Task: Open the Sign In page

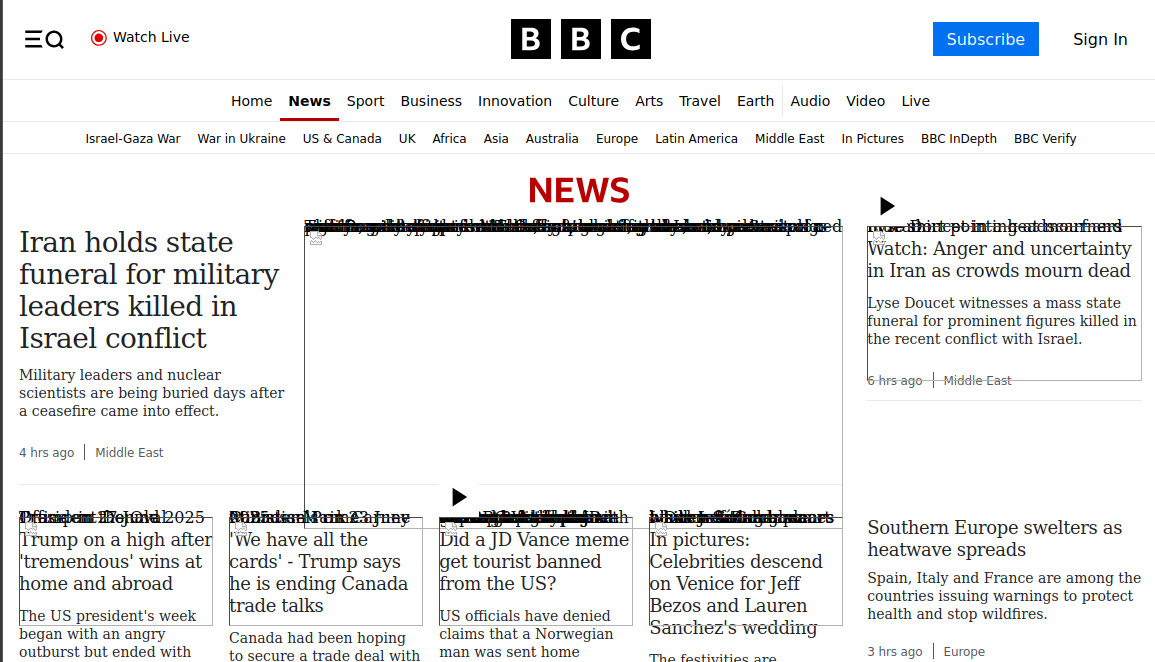Action: tap(1100, 39)
